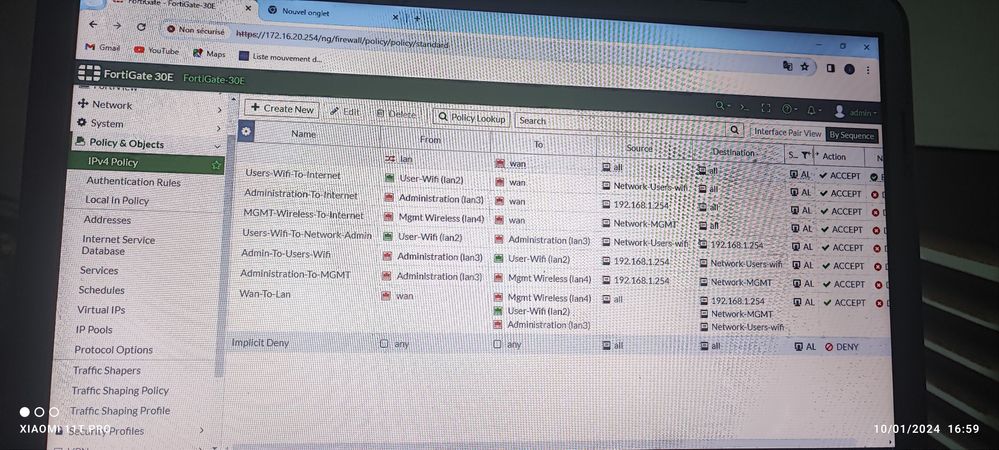
Task: Switch to Interface Pair View
Action: [x=787, y=133]
